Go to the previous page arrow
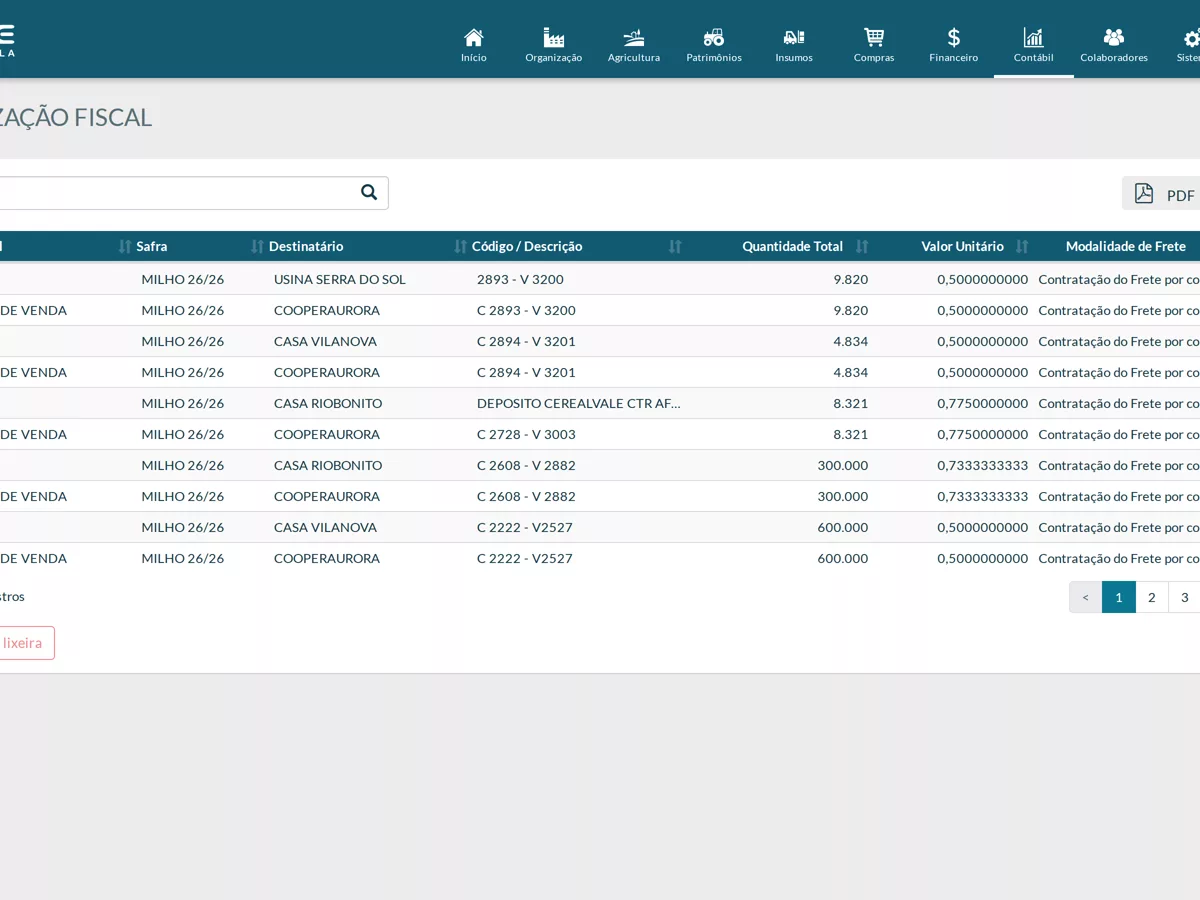This screenshot has width=1200, height=900. tap(1086, 597)
